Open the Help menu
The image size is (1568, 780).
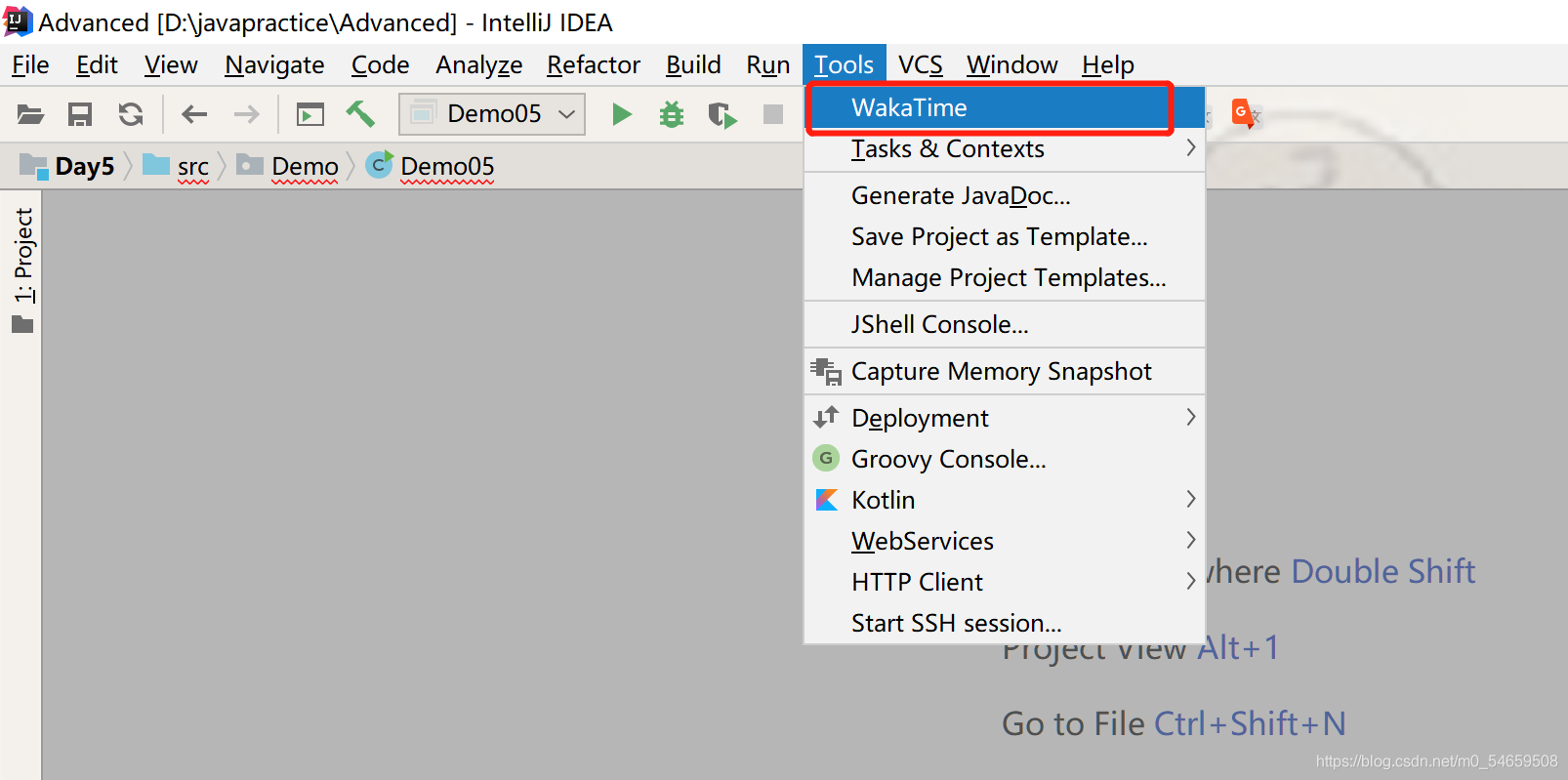1108,64
